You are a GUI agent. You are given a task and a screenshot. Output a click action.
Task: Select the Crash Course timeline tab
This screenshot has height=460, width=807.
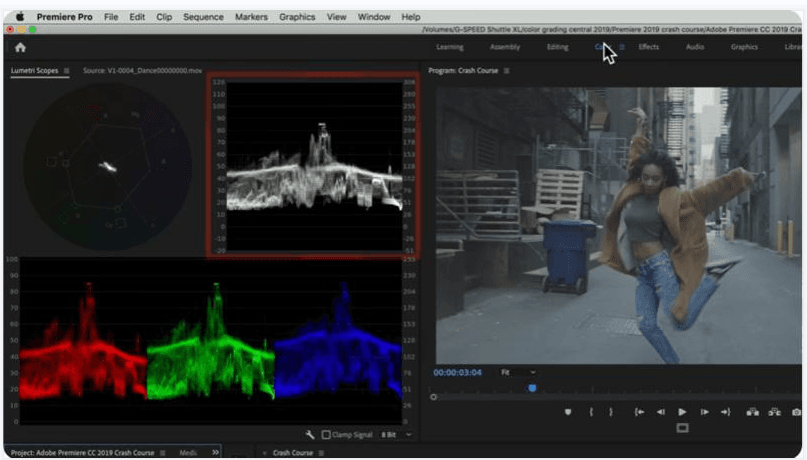tap(293, 453)
